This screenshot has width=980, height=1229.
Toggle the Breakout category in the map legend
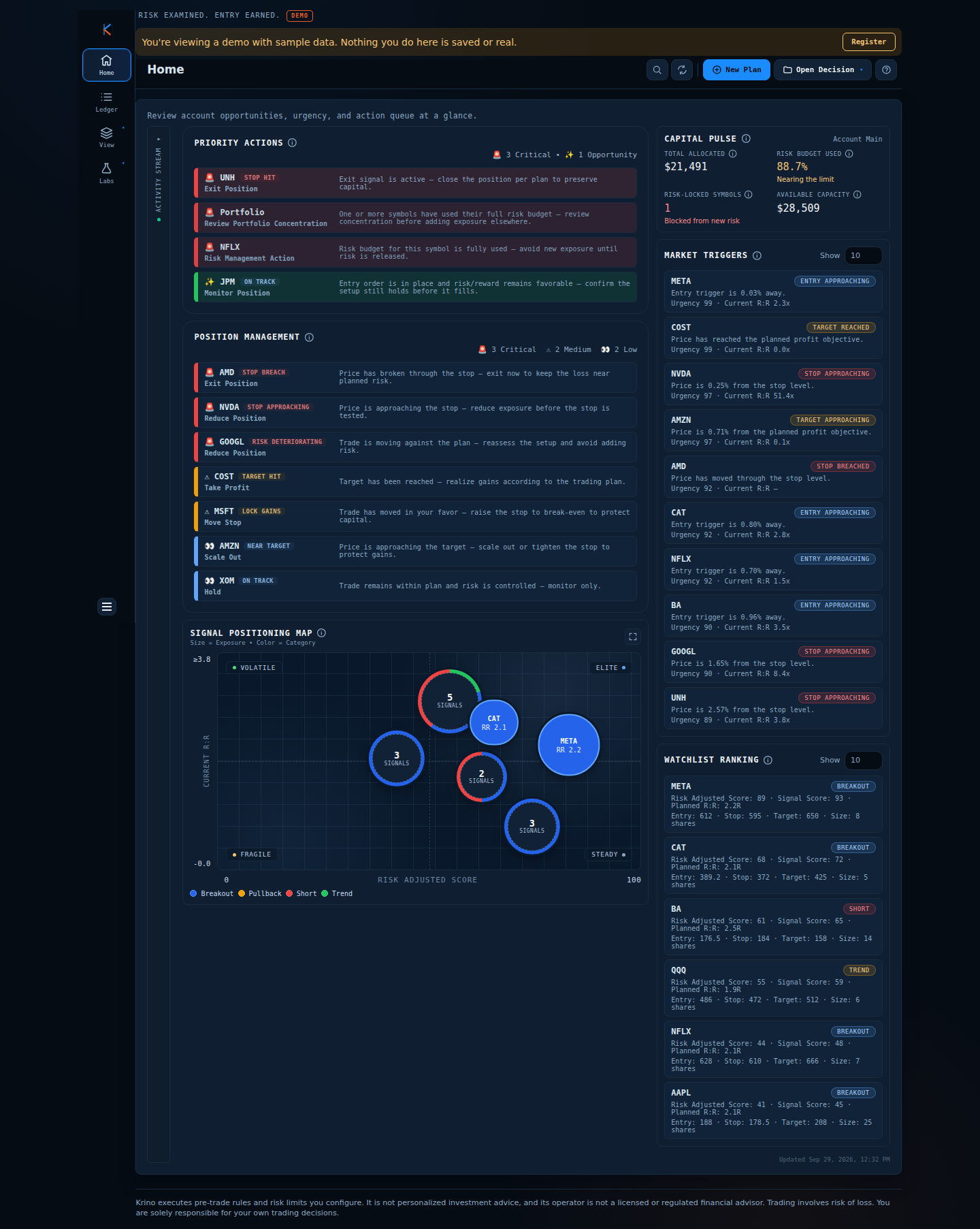pyautogui.click(x=212, y=893)
